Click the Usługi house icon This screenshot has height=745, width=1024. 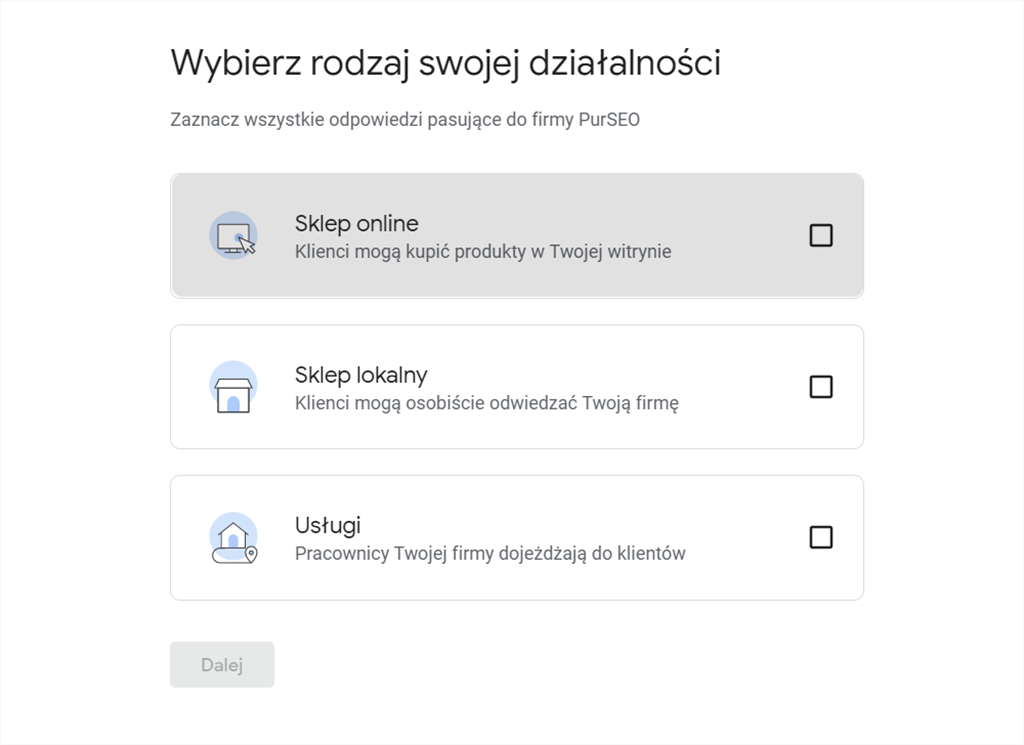[233, 538]
